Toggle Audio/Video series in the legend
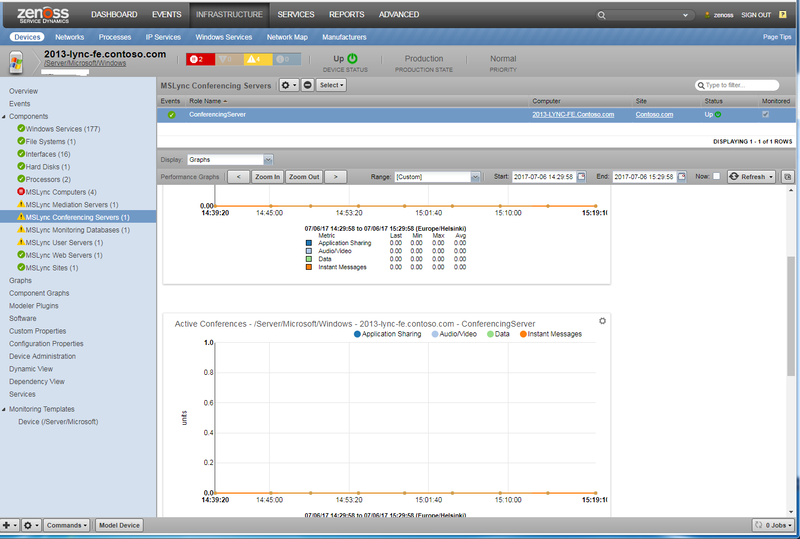 point(454,334)
